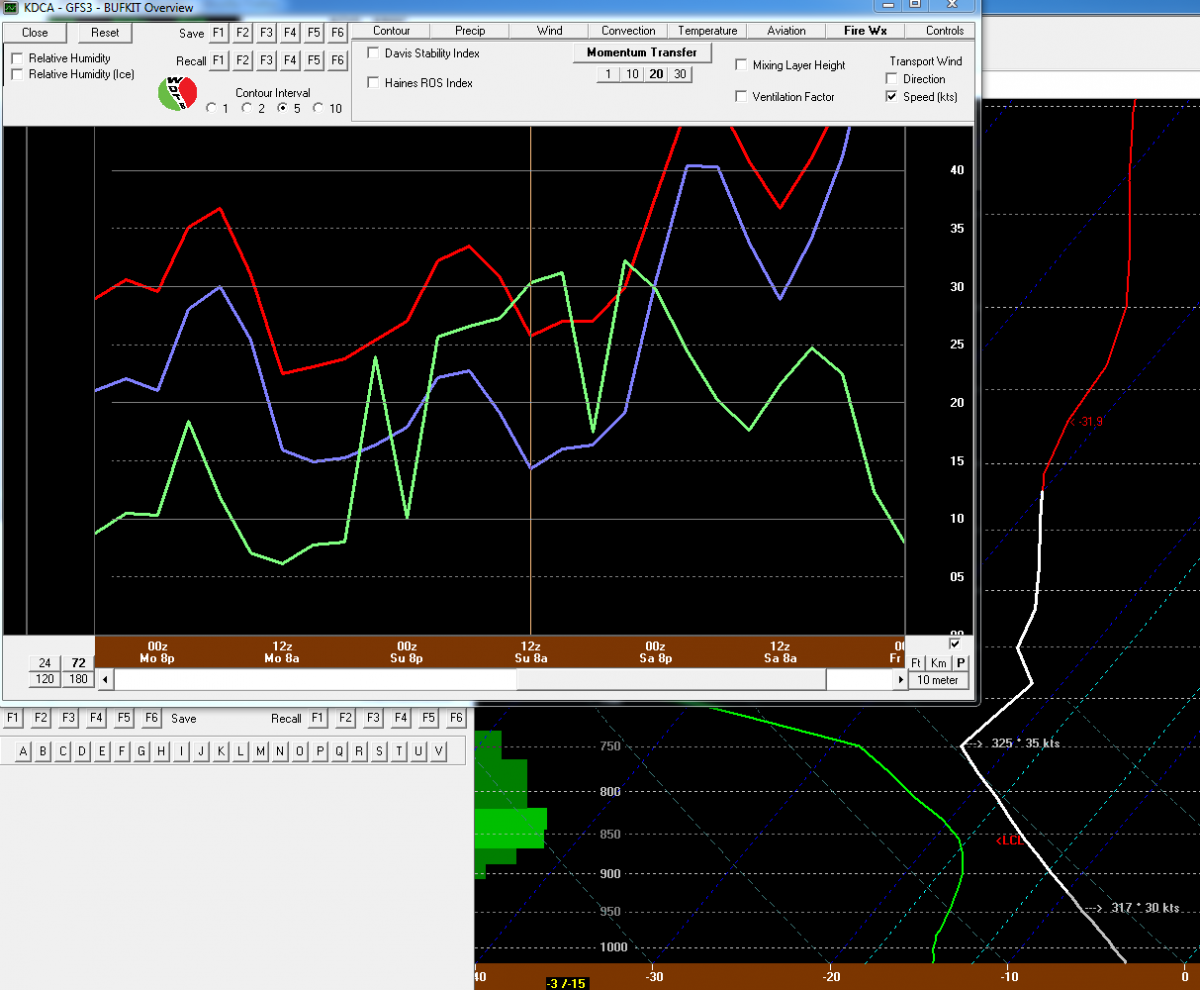The height and width of the screenshot is (990, 1200).
Task: Set Momentum Transfer value to 20
Action: (x=656, y=74)
